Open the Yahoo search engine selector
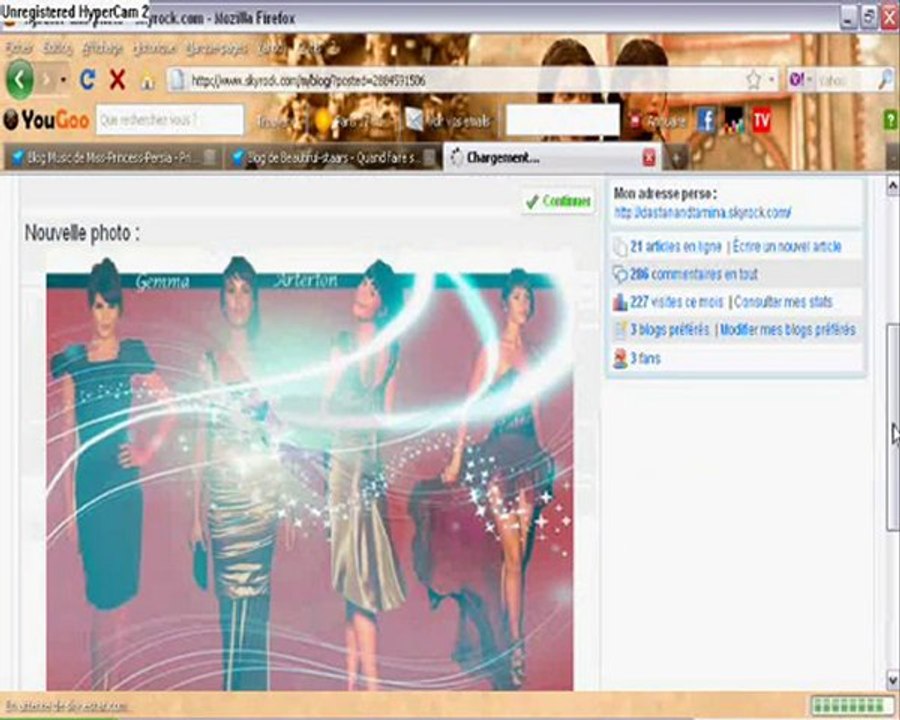 click(800, 80)
